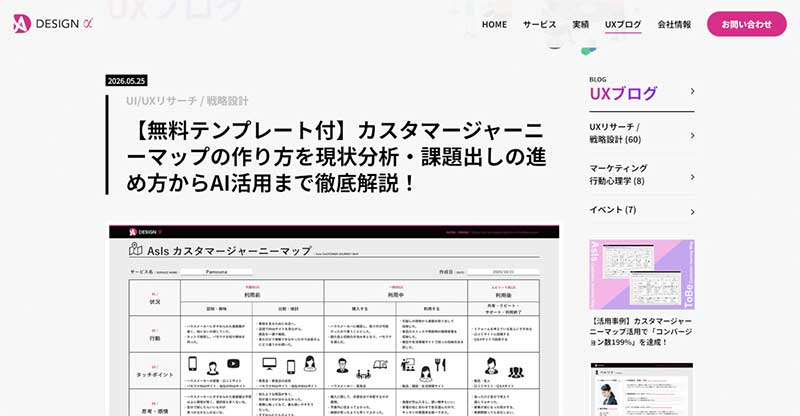Click the AsIs カスタマージャーニーマップ template image
The width and height of the screenshot is (800, 416).
(x=334, y=320)
